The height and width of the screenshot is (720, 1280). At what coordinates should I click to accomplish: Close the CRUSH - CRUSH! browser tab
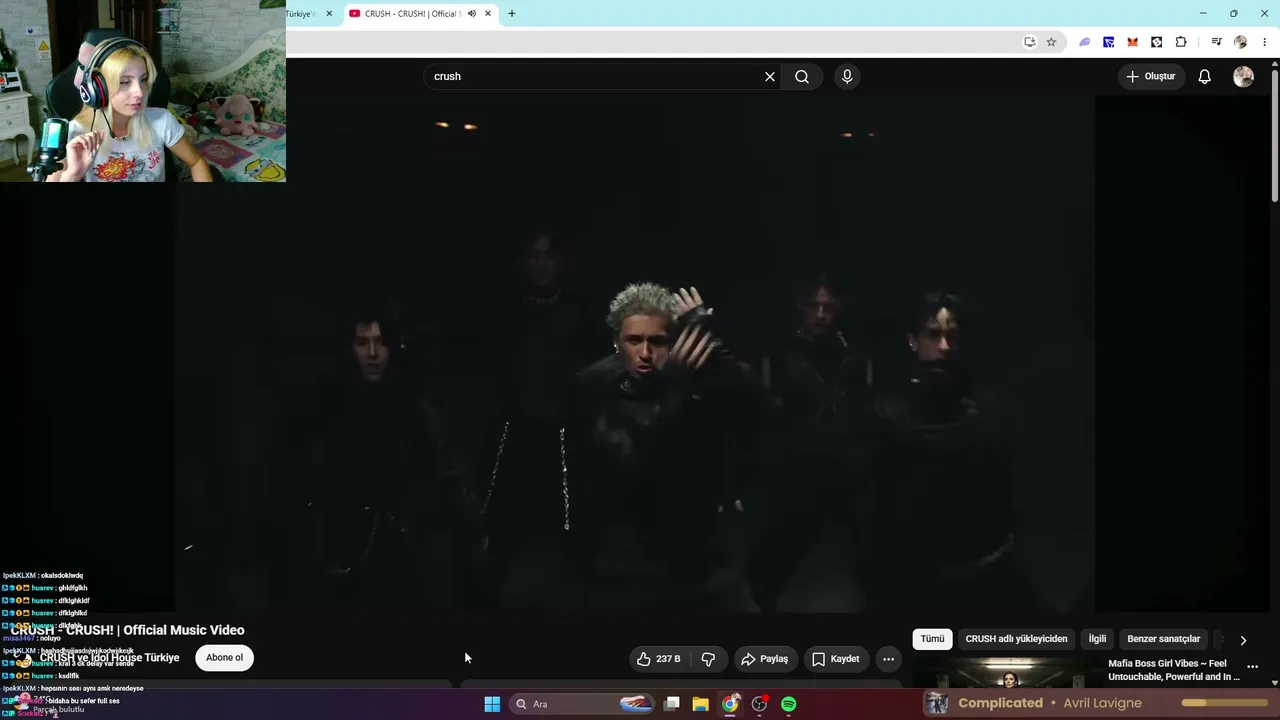click(488, 14)
